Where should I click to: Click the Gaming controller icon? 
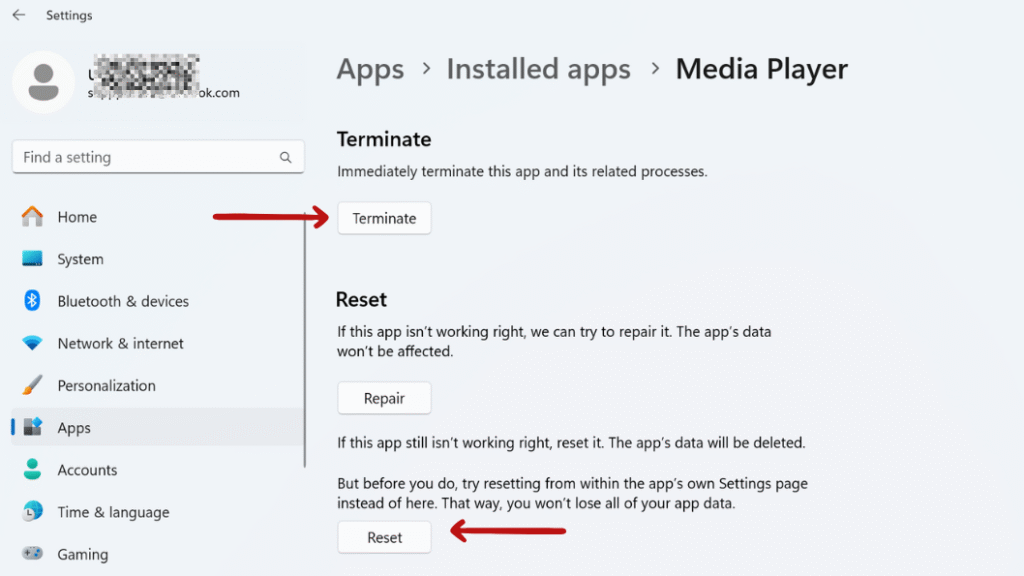coord(32,553)
